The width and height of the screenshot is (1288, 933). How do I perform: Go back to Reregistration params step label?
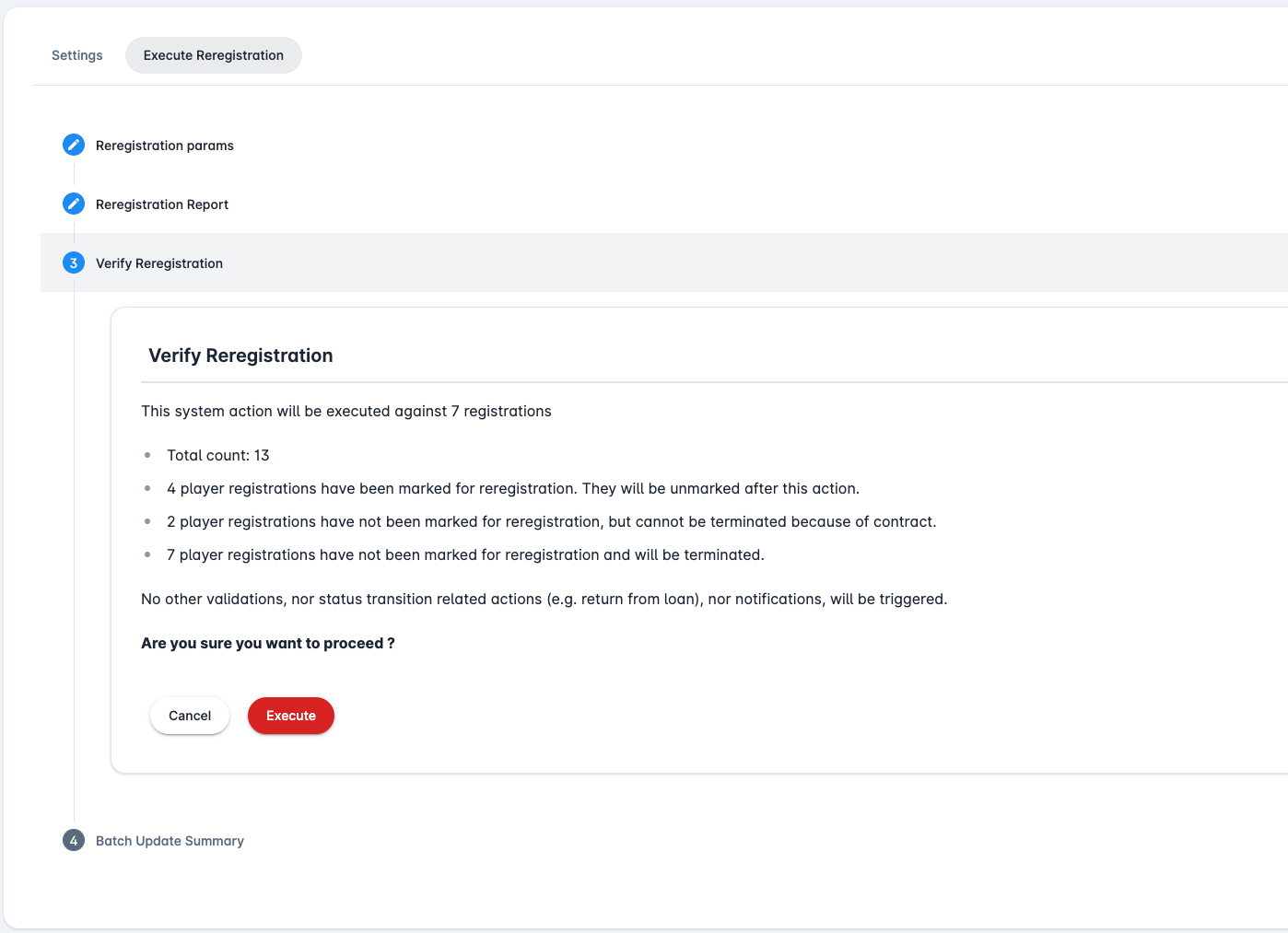[x=165, y=146]
